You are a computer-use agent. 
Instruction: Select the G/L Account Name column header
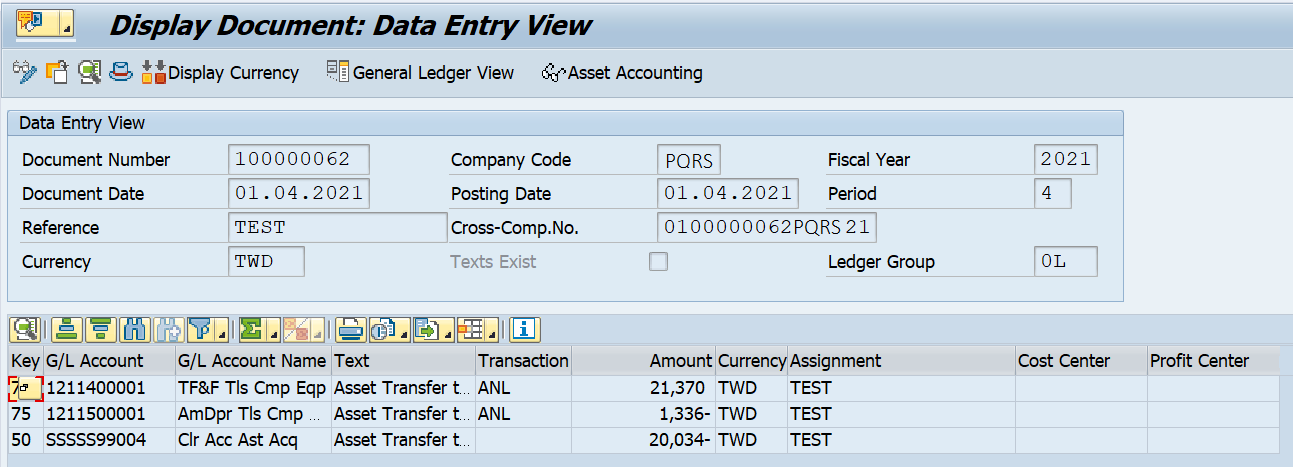point(253,361)
